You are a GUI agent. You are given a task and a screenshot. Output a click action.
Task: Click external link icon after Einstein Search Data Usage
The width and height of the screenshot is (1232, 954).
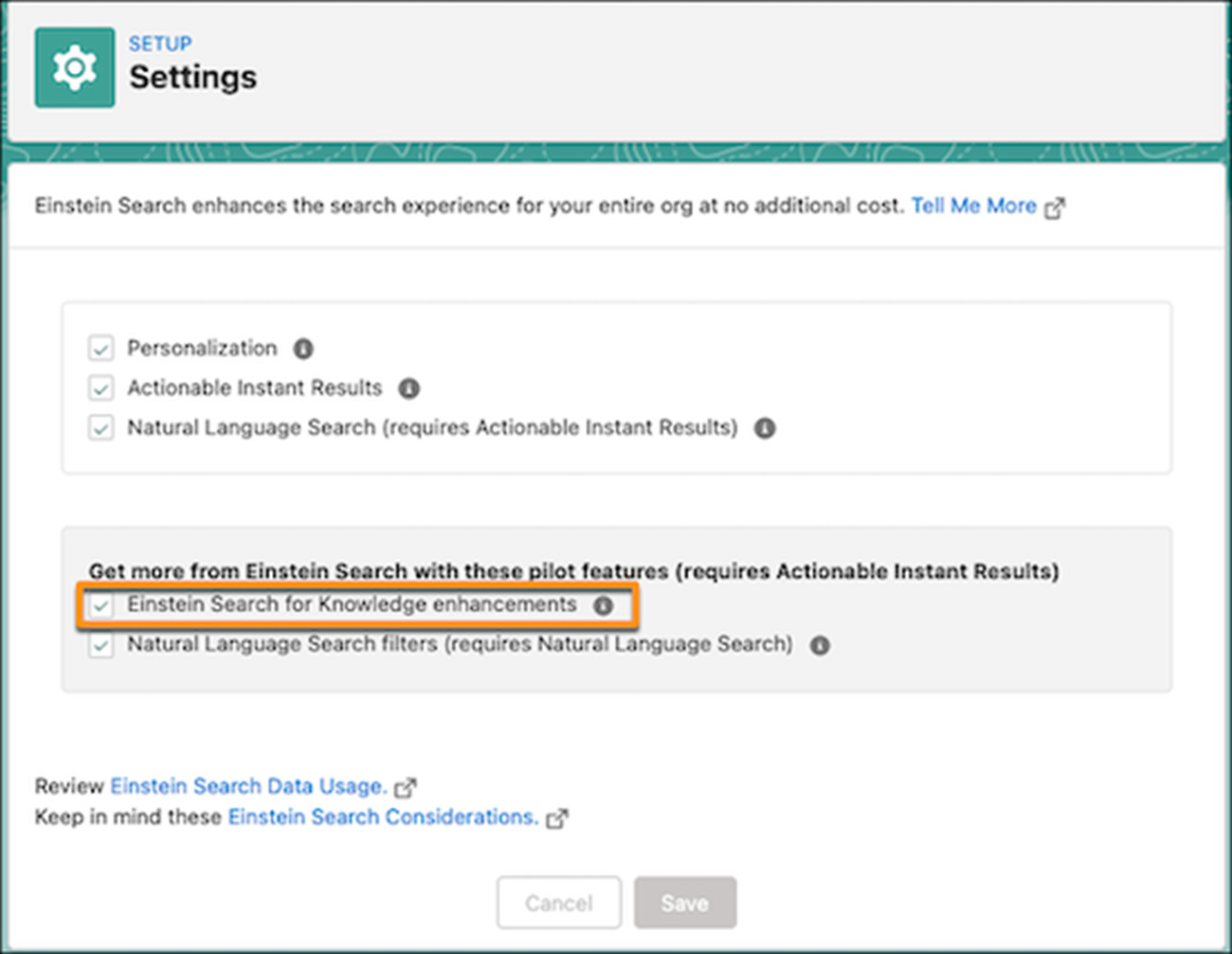point(406,787)
